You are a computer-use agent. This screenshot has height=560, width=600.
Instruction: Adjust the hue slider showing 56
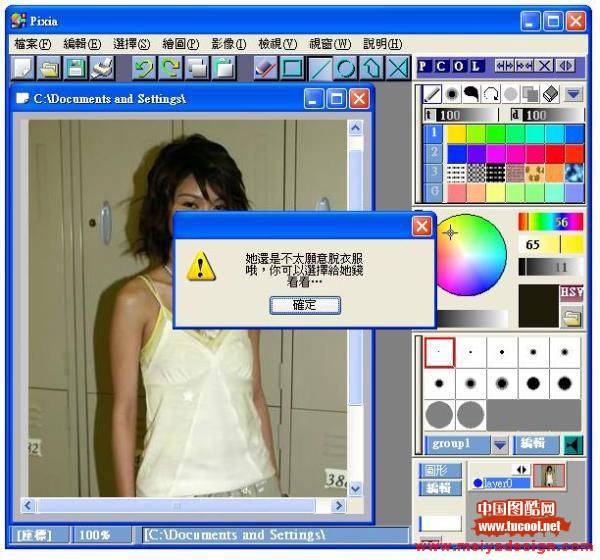click(551, 222)
